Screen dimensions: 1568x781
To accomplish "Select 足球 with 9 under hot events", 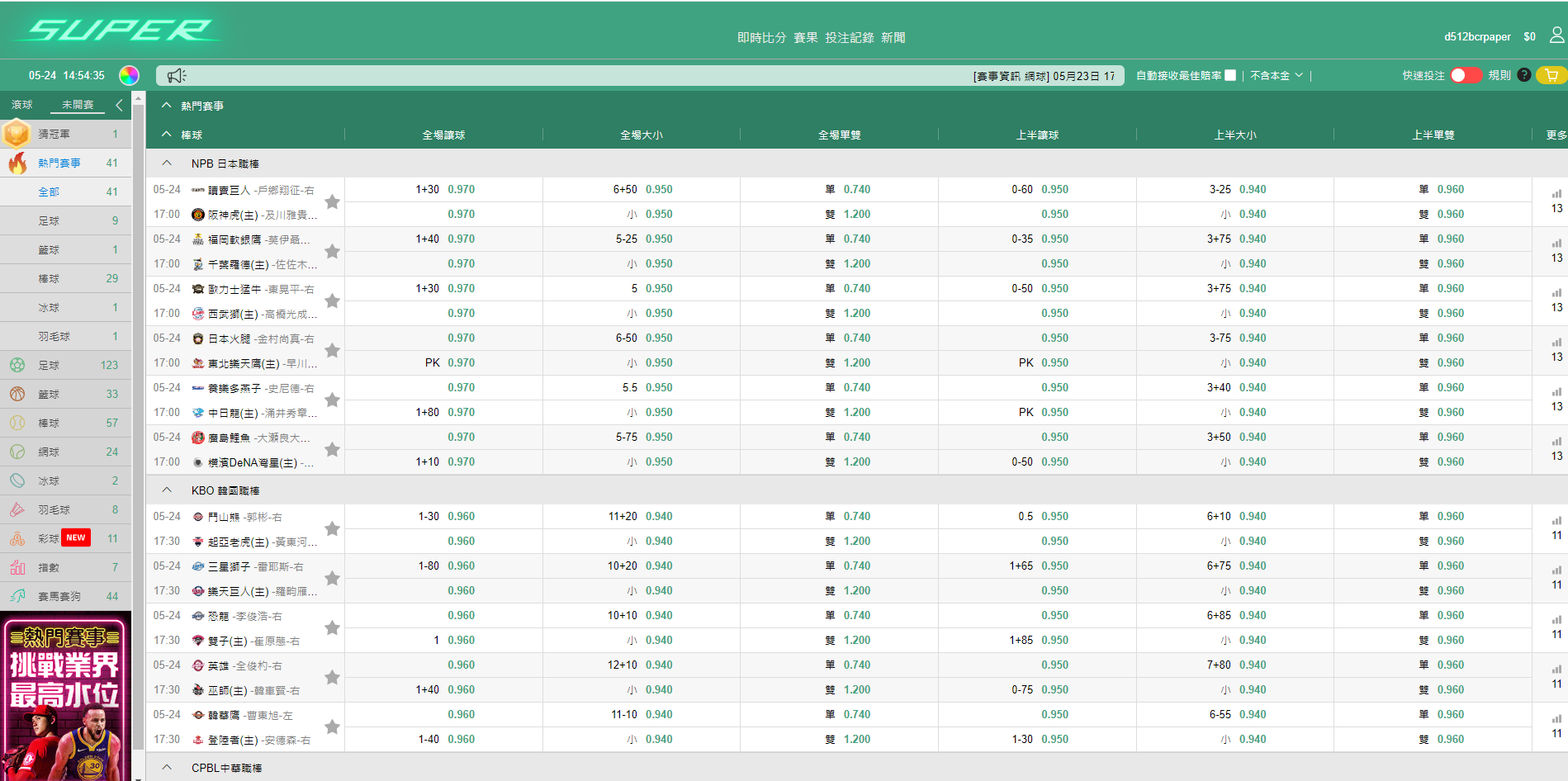I will tap(66, 220).
